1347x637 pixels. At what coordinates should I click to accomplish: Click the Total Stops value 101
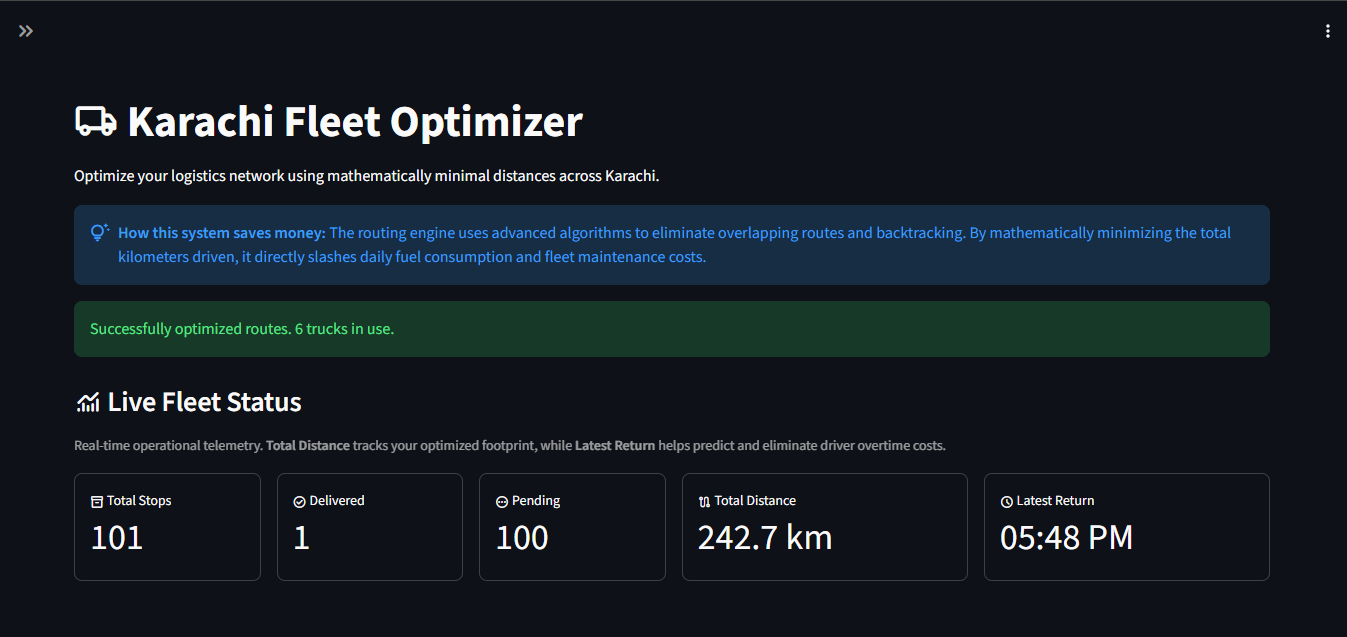point(117,538)
